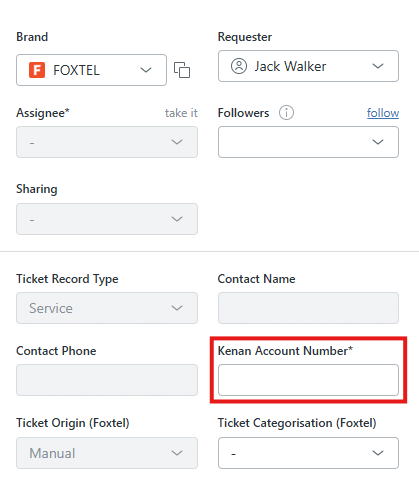Click the Contact Name field
The image size is (419, 481).
(x=308, y=308)
